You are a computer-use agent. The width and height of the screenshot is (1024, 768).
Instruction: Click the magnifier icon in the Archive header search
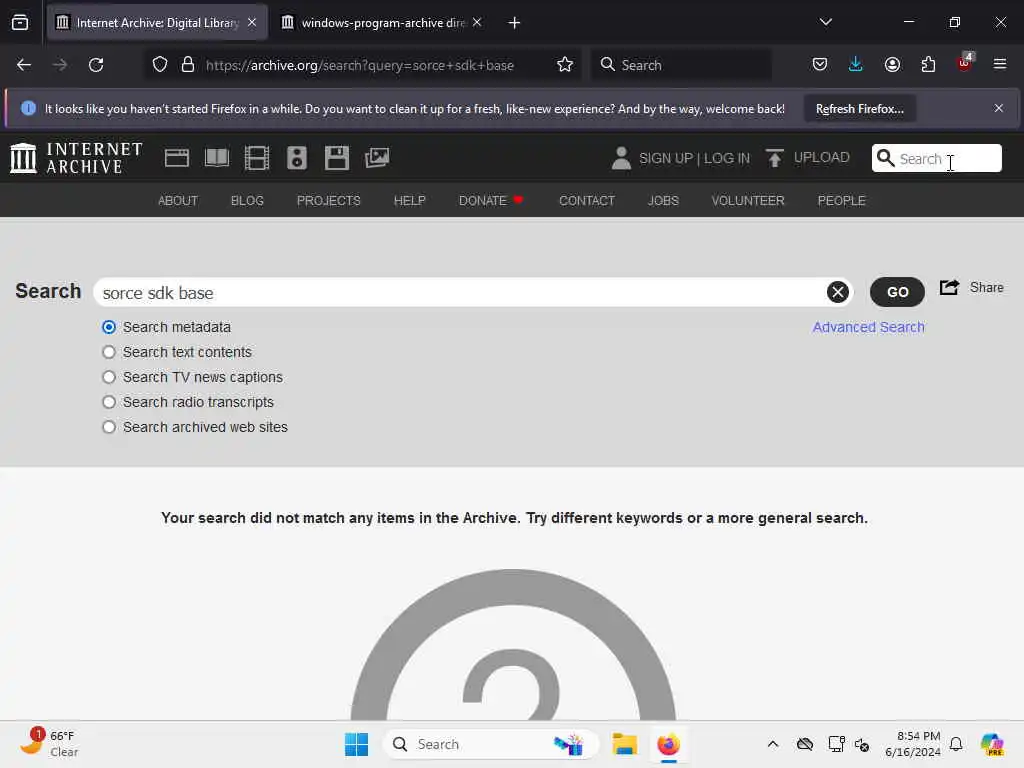pyautogui.click(x=885, y=158)
